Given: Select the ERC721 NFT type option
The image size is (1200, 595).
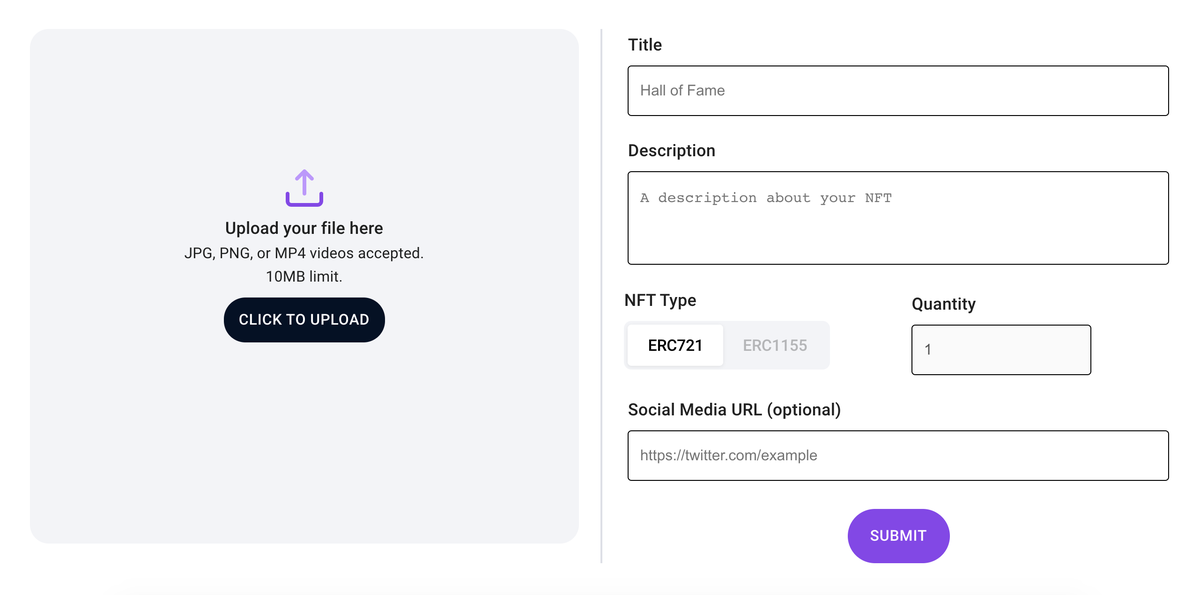Looking at the screenshot, I should [x=675, y=345].
